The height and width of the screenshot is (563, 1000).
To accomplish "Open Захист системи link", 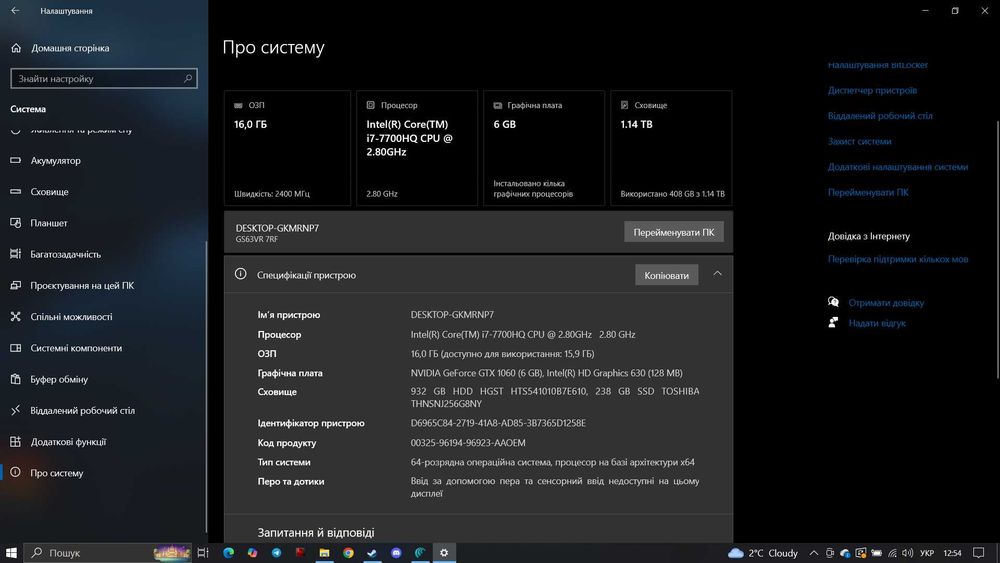I will (x=859, y=142).
